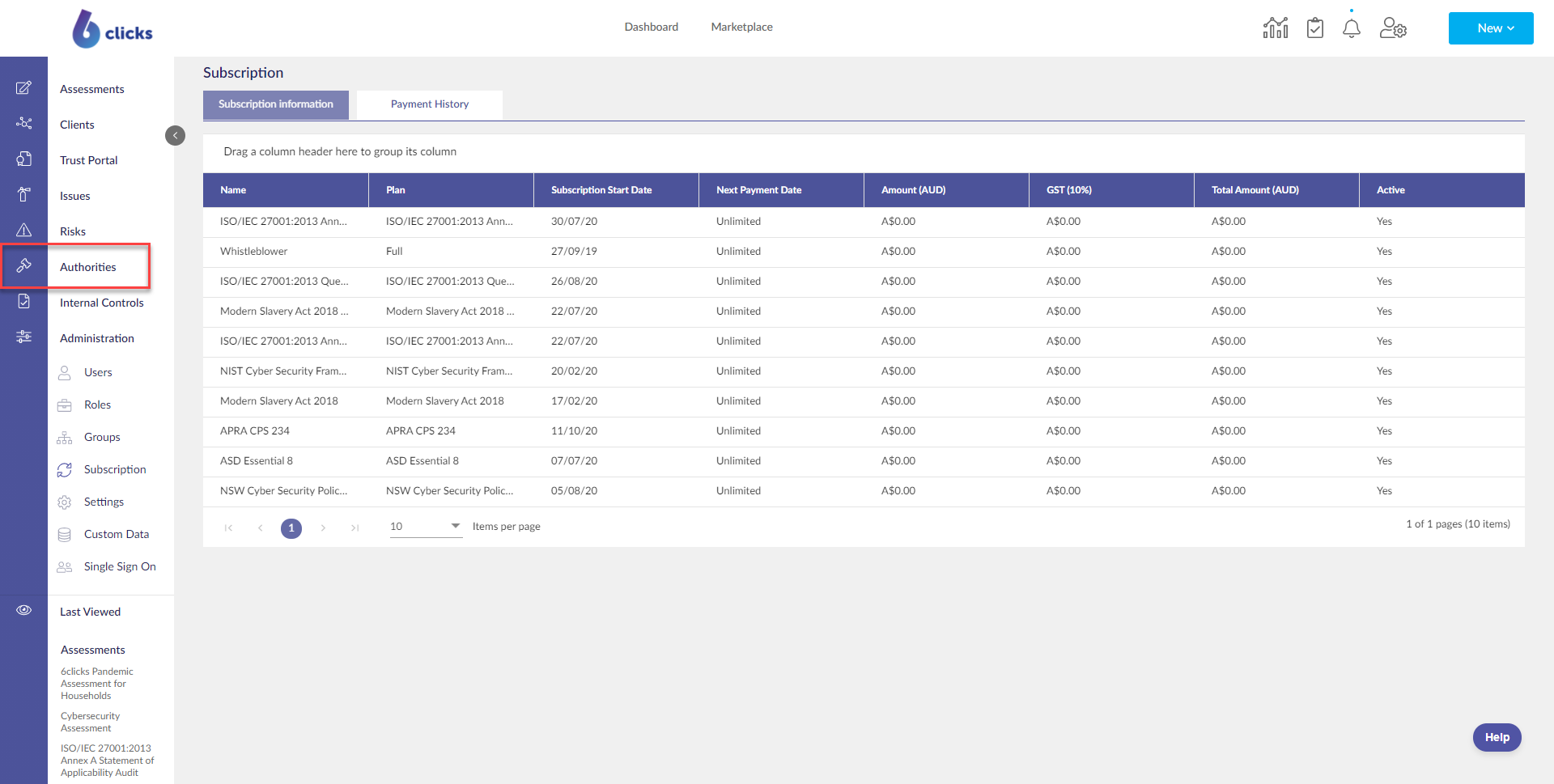Click the Subscription refresh icon
This screenshot has width=1554, height=784.
point(65,469)
